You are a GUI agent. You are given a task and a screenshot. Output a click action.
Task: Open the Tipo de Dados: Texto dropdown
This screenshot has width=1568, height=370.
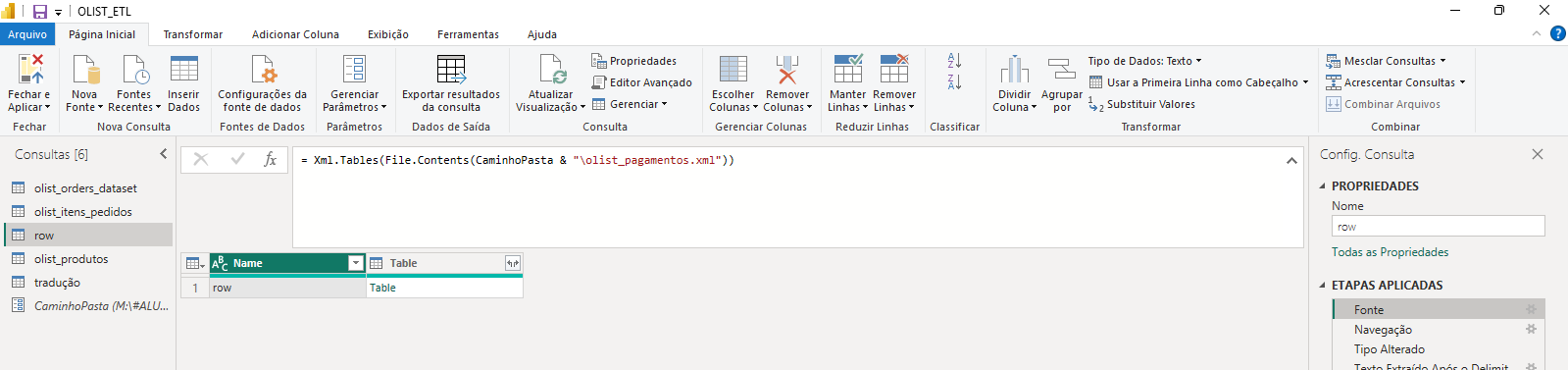1144,61
